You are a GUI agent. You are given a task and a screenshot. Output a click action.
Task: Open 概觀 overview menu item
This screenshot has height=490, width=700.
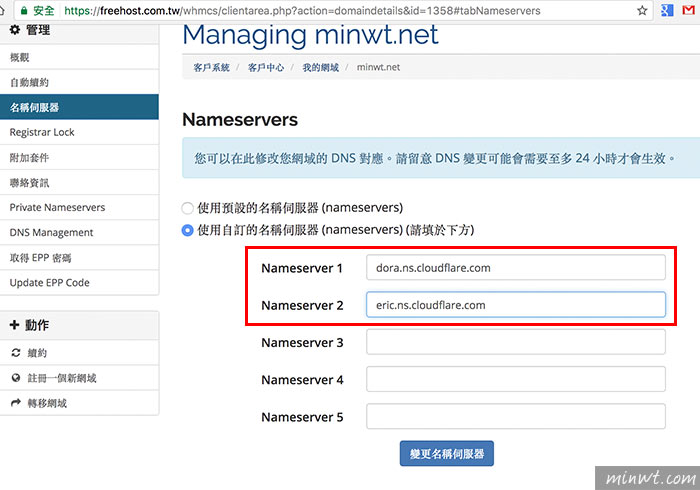79,57
